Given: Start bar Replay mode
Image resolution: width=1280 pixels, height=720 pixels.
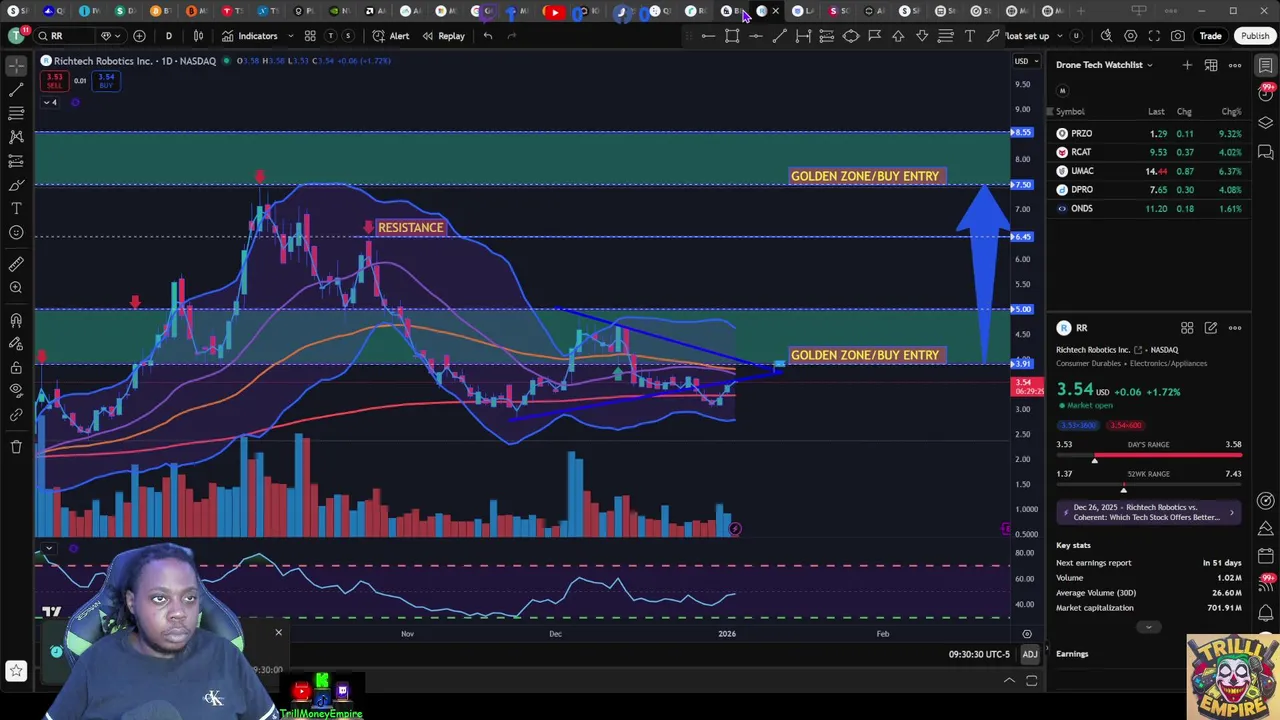Looking at the screenshot, I should [x=443, y=36].
